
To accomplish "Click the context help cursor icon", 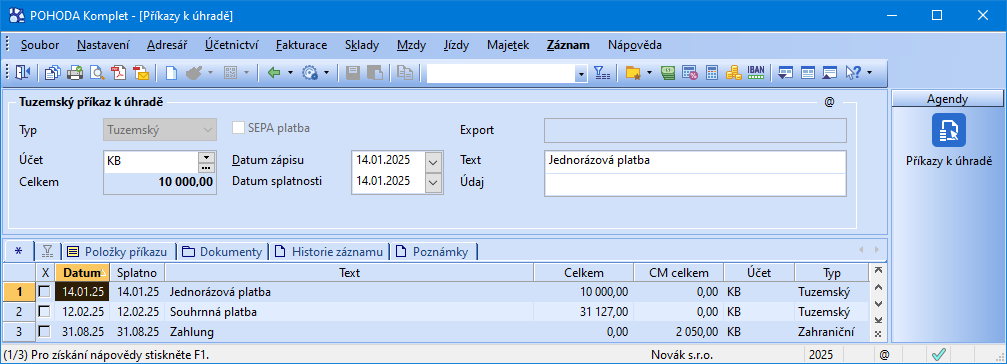I will point(853,73).
